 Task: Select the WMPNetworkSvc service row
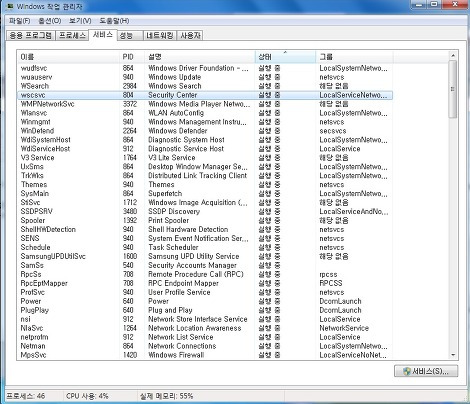click(x=205, y=104)
